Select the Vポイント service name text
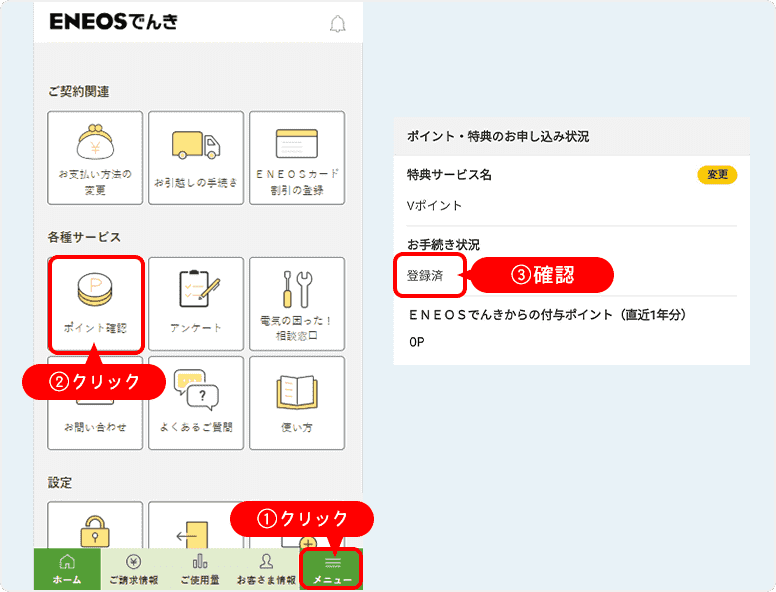Viewport: 776px width, 592px height. point(434,205)
